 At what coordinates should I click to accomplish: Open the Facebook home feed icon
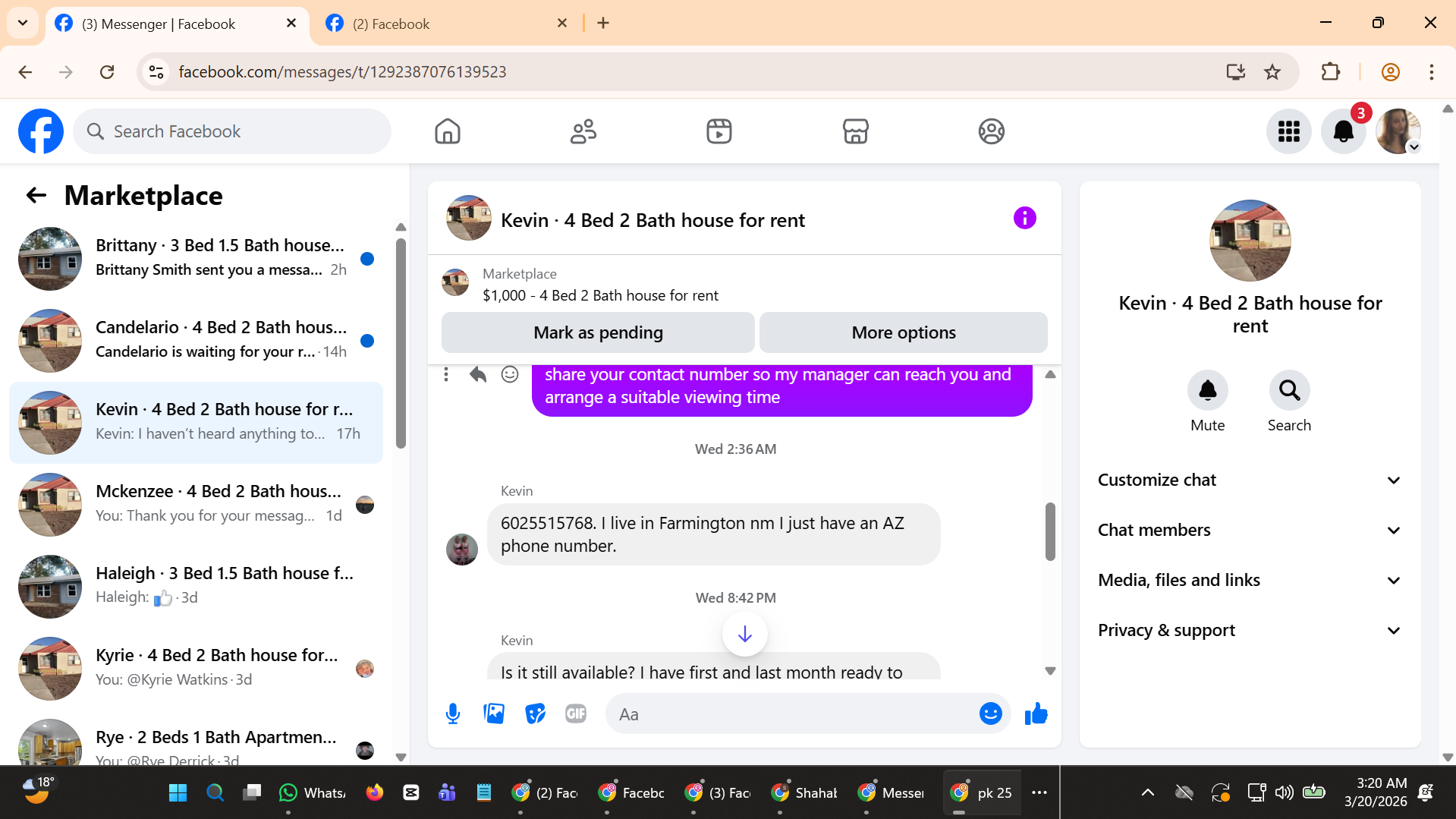[x=447, y=131]
